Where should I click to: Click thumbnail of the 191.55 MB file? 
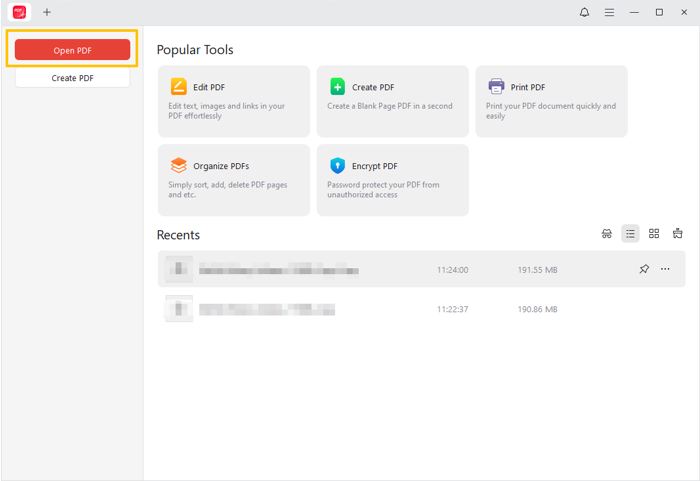(x=179, y=269)
